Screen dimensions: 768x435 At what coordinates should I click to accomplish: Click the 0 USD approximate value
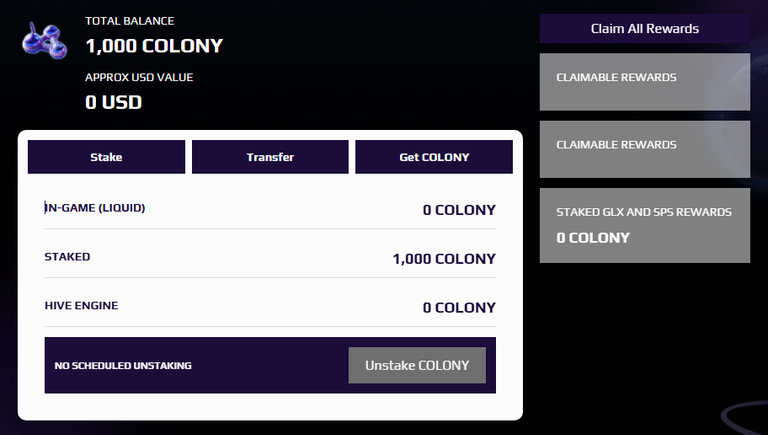point(114,102)
